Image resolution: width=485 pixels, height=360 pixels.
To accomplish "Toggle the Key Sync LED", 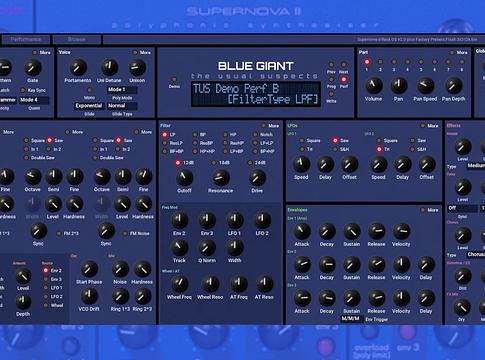I will click(23, 90).
